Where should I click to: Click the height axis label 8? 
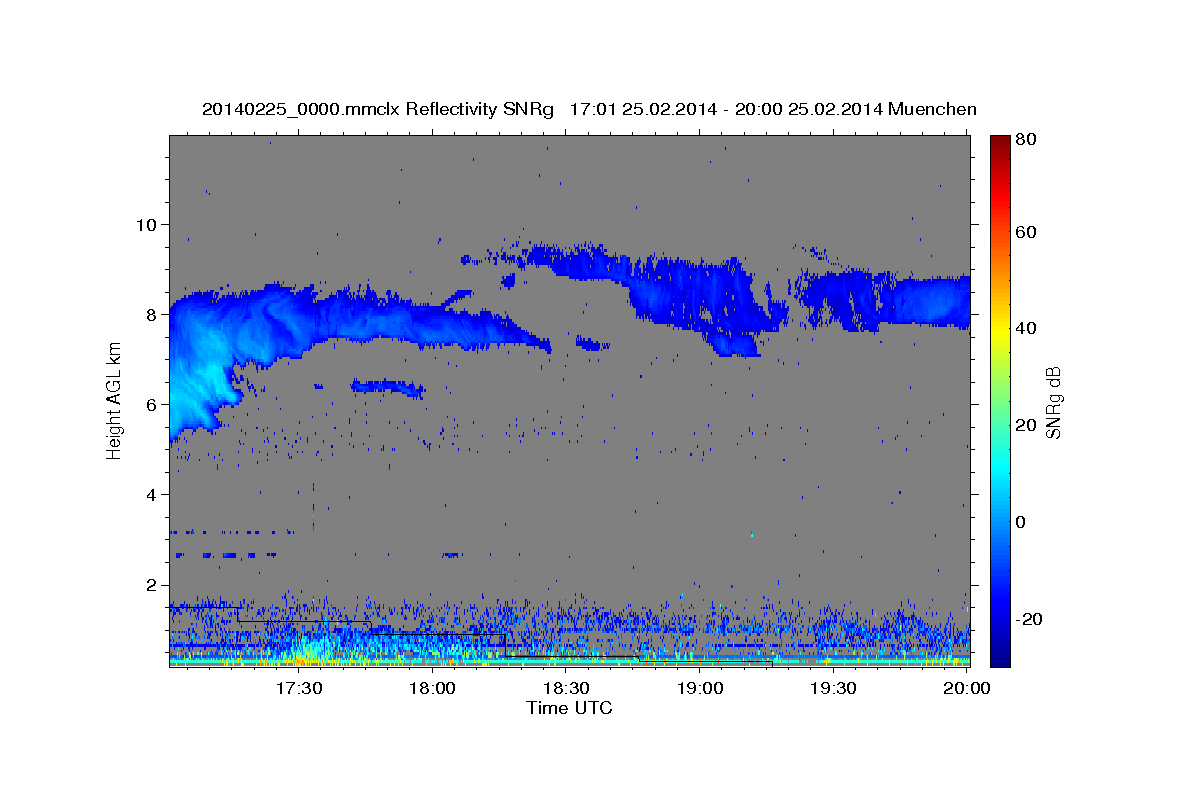tap(154, 314)
